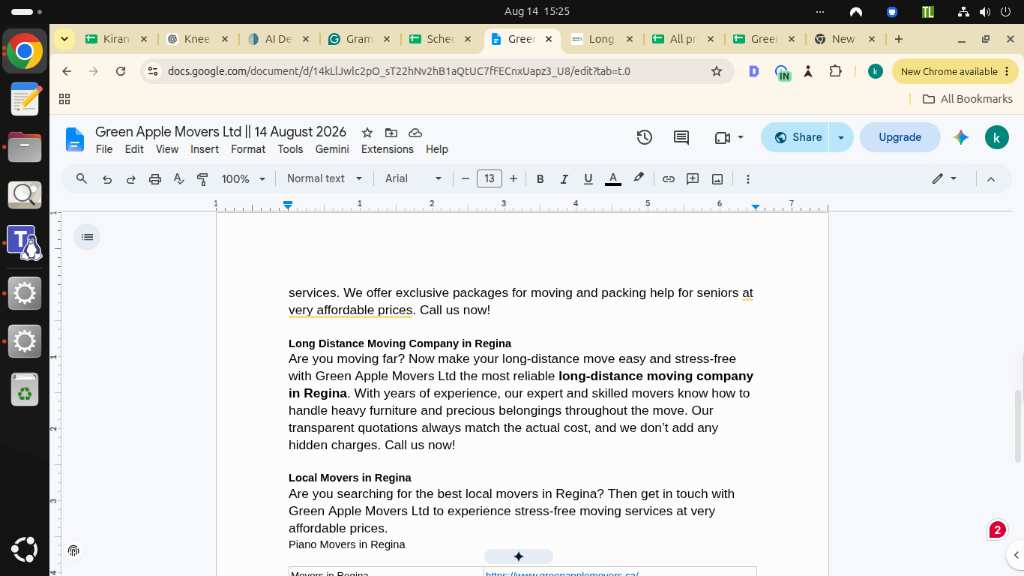The height and width of the screenshot is (576, 1024).
Task: Click the insert image icon
Action: pyautogui.click(x=717, y=179)
